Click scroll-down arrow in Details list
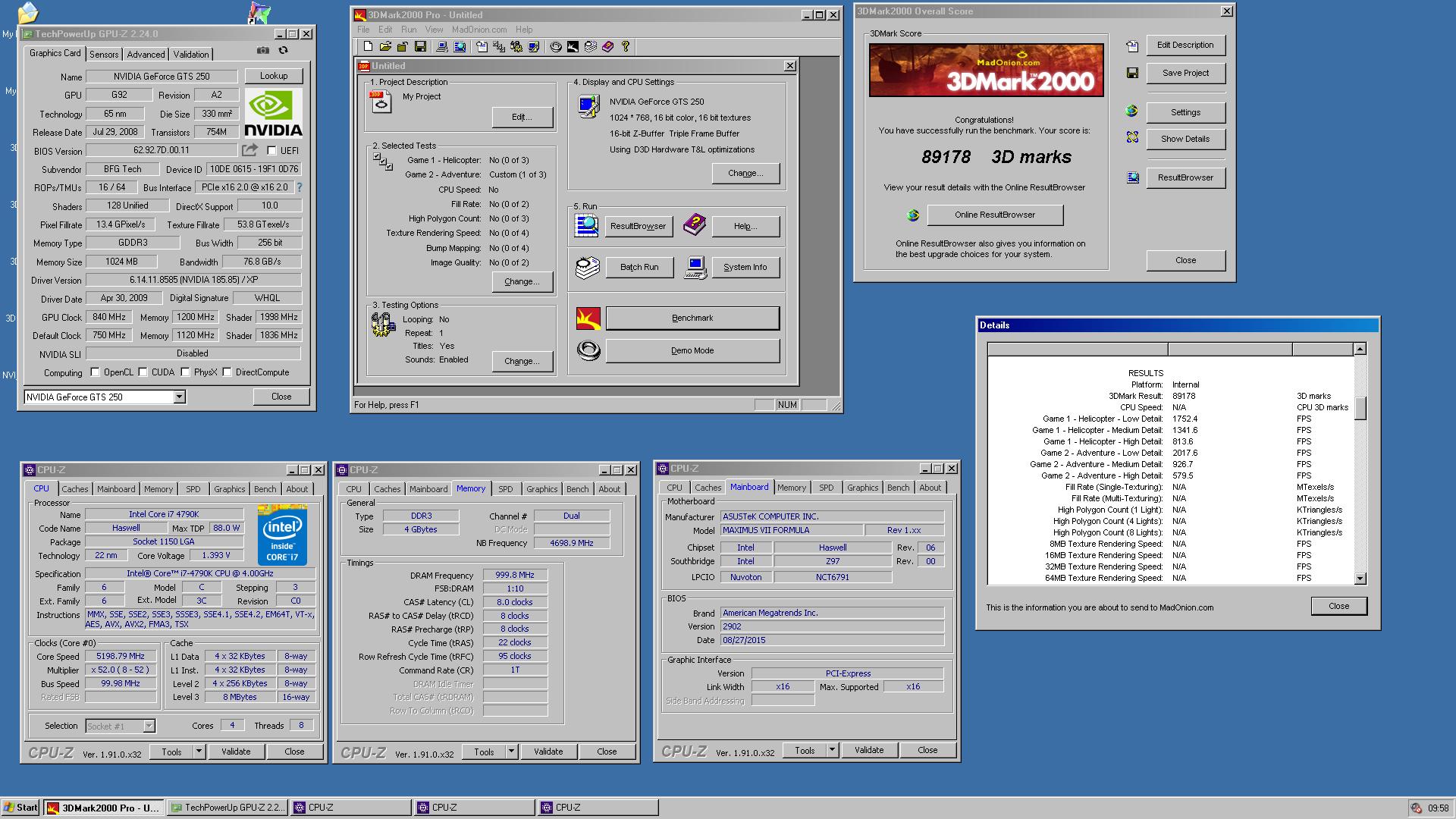The width and height of the screenshot is (1456, 819). [x=1360, y=579]
